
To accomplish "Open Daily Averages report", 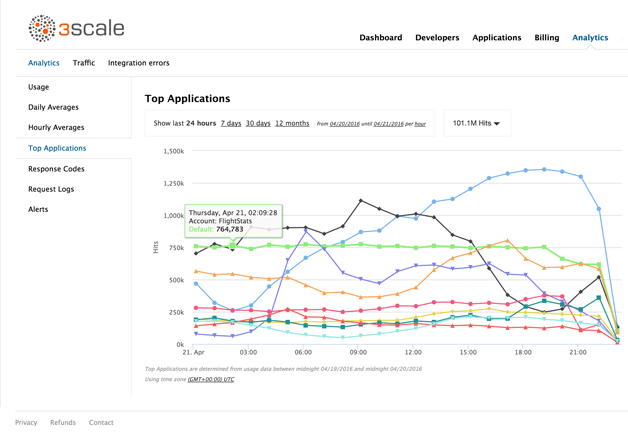I will point(53,107).
